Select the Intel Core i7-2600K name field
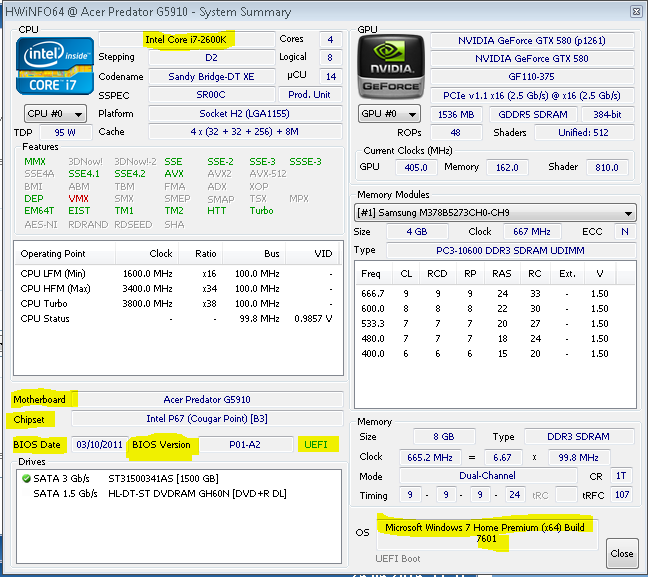Screen dimensions: 648x577 pyautogui.click(x=187, y=40)
